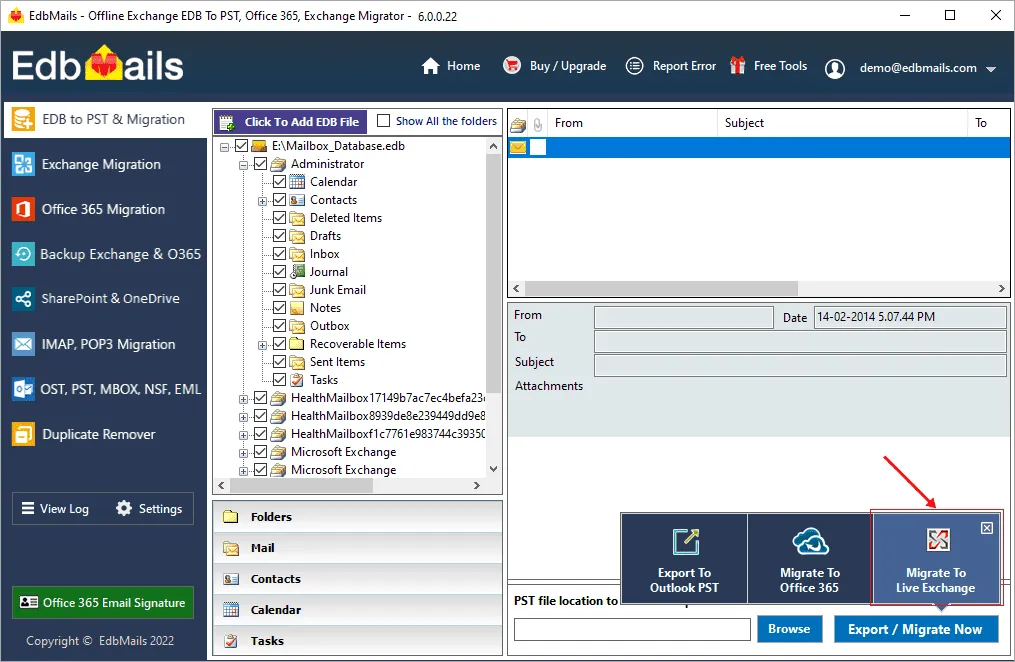Screen dimensions: 1015x662
Task: Uncheck the Junk Email checkbox
Action: tap(280, 290)
